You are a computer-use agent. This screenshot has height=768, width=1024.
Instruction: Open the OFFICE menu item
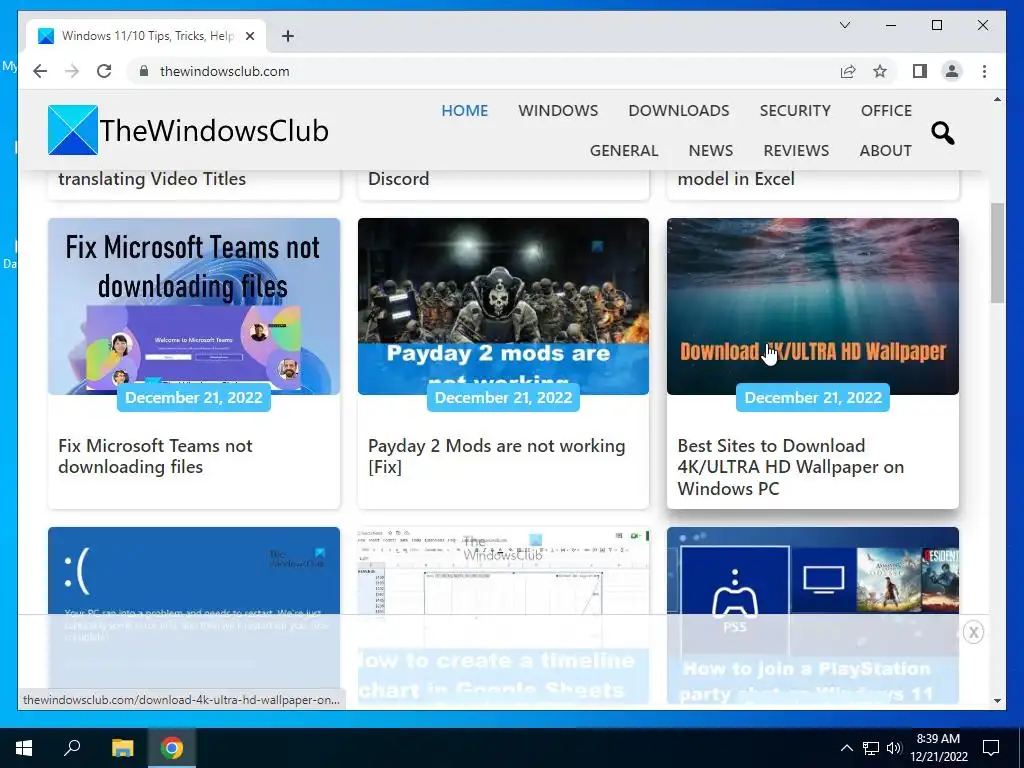coord(886,110)
